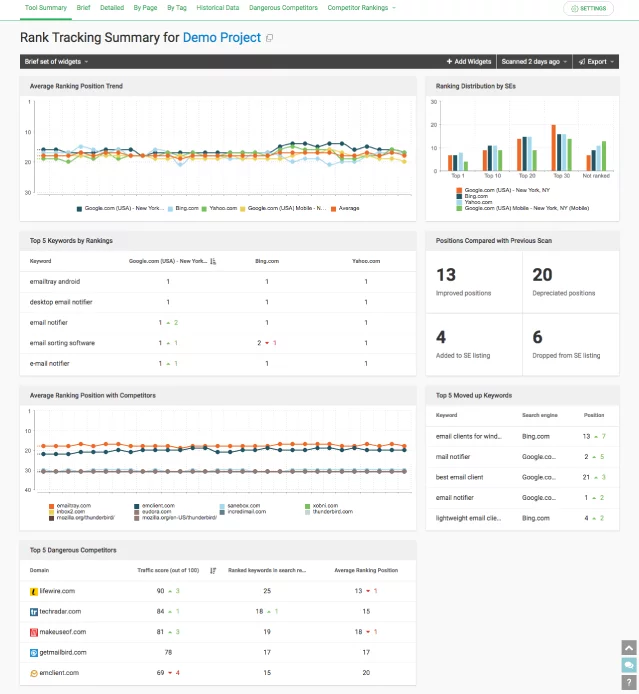Click makeuseof.com favicon icon

click(34, 632)
